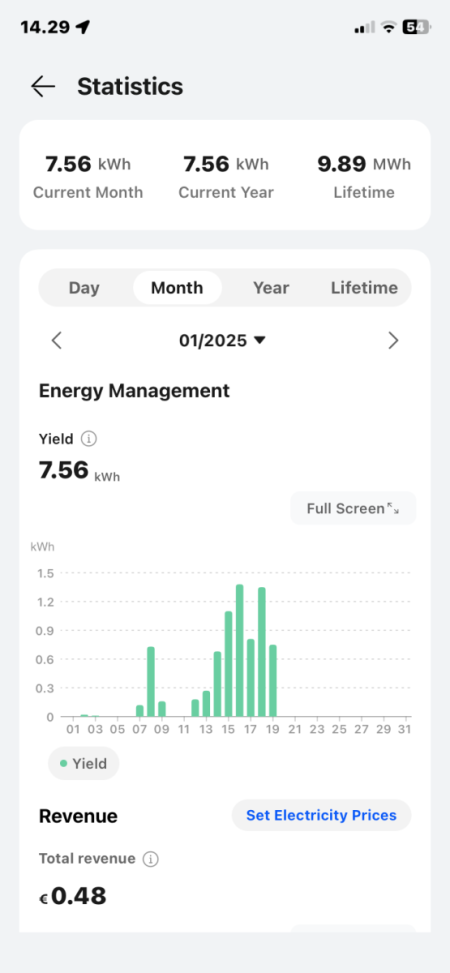Viewport: 450px width, 973px height.
Task: Switch to the Year tab
Action: [271, 288]
